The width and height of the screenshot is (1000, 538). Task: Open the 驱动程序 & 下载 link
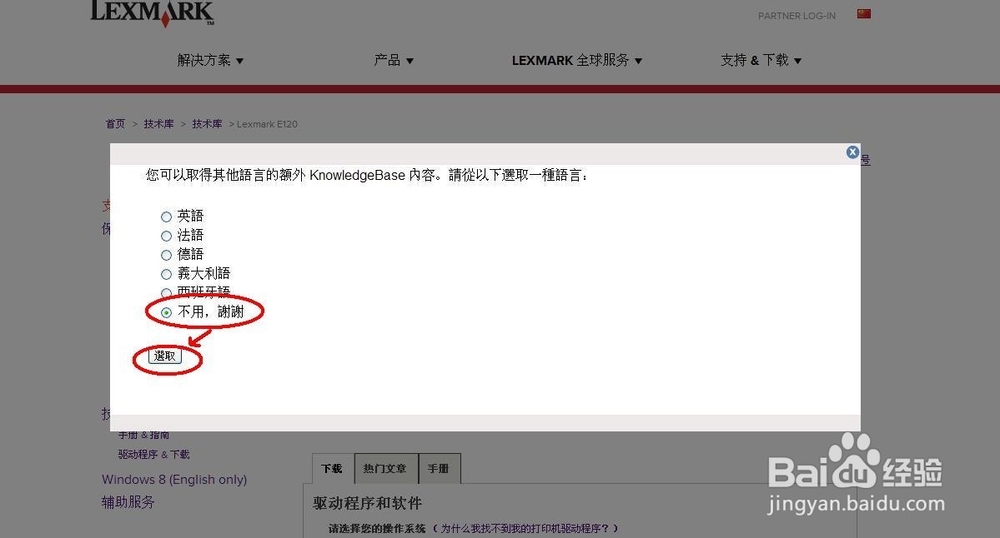tap(154, 454)
